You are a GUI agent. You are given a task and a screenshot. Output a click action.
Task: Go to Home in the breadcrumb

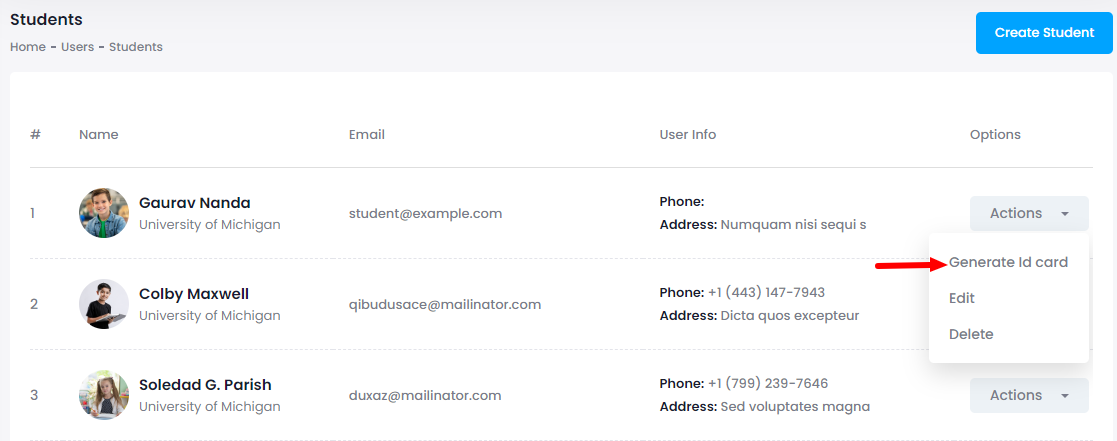[27, 47]
